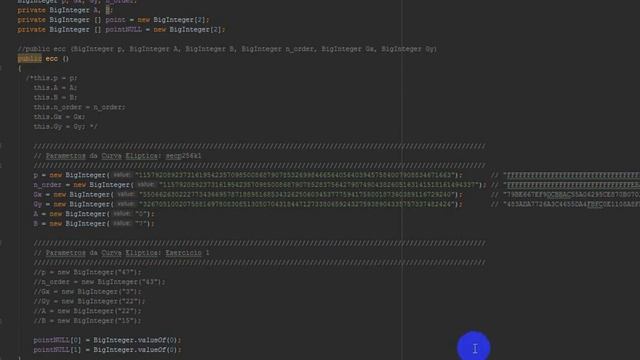
Task: Click the 'this.A = A;' comment line
Action: coord(55,88)
